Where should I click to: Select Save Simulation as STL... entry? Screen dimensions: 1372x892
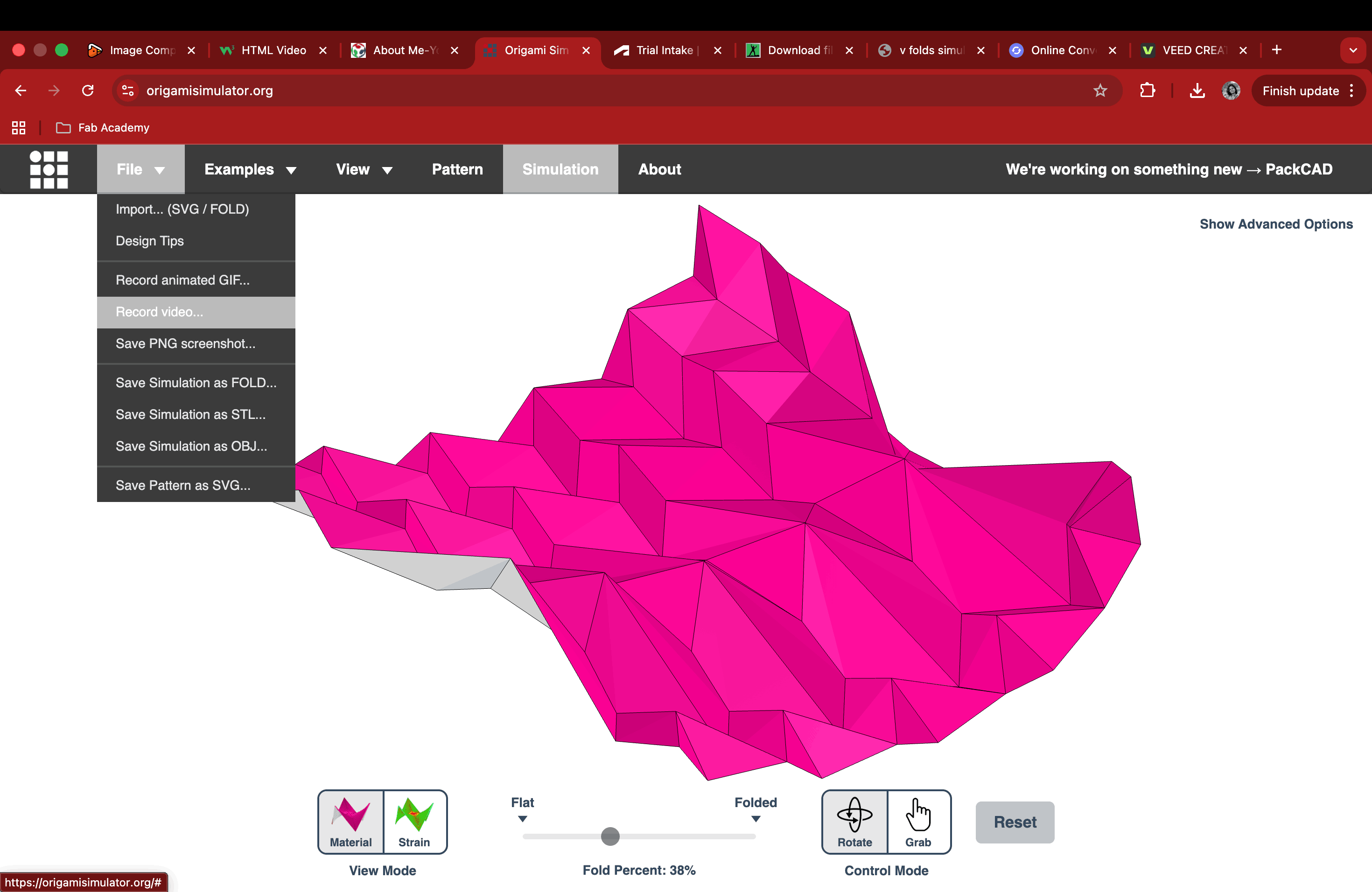point(191,414)
